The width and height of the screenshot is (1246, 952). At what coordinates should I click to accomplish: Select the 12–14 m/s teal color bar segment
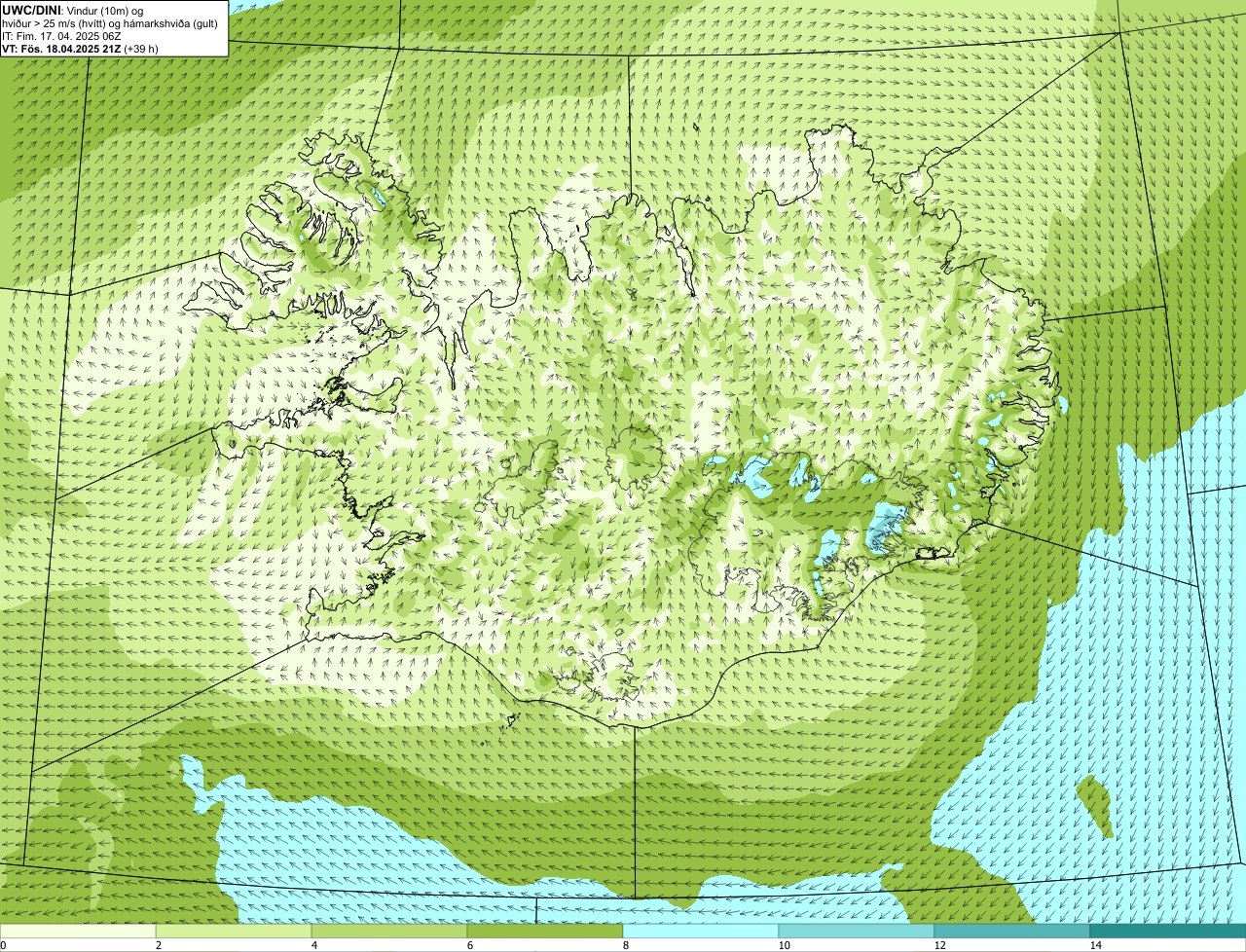[1012, 931]
